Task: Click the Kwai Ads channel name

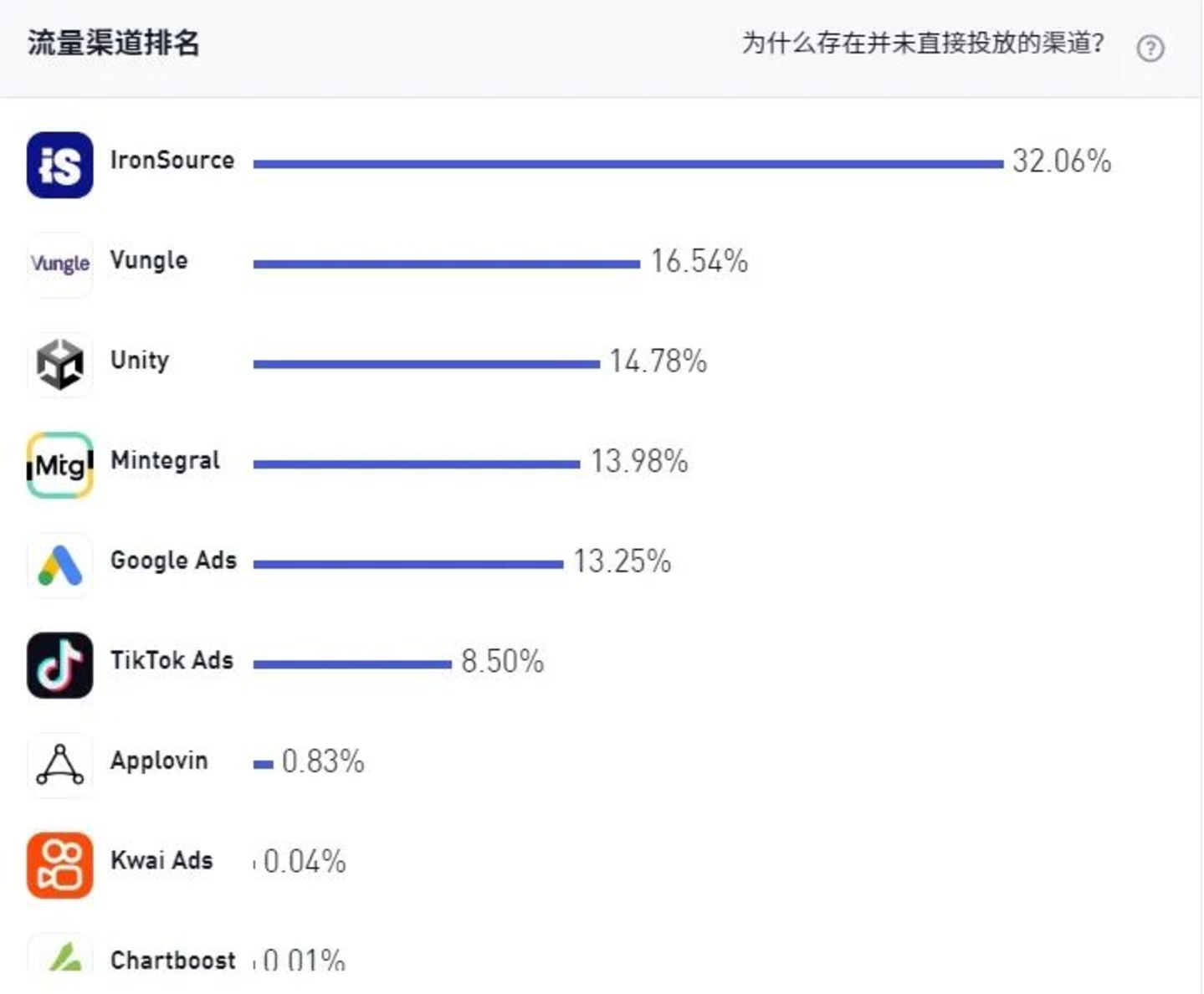Action: coord(161,860)
